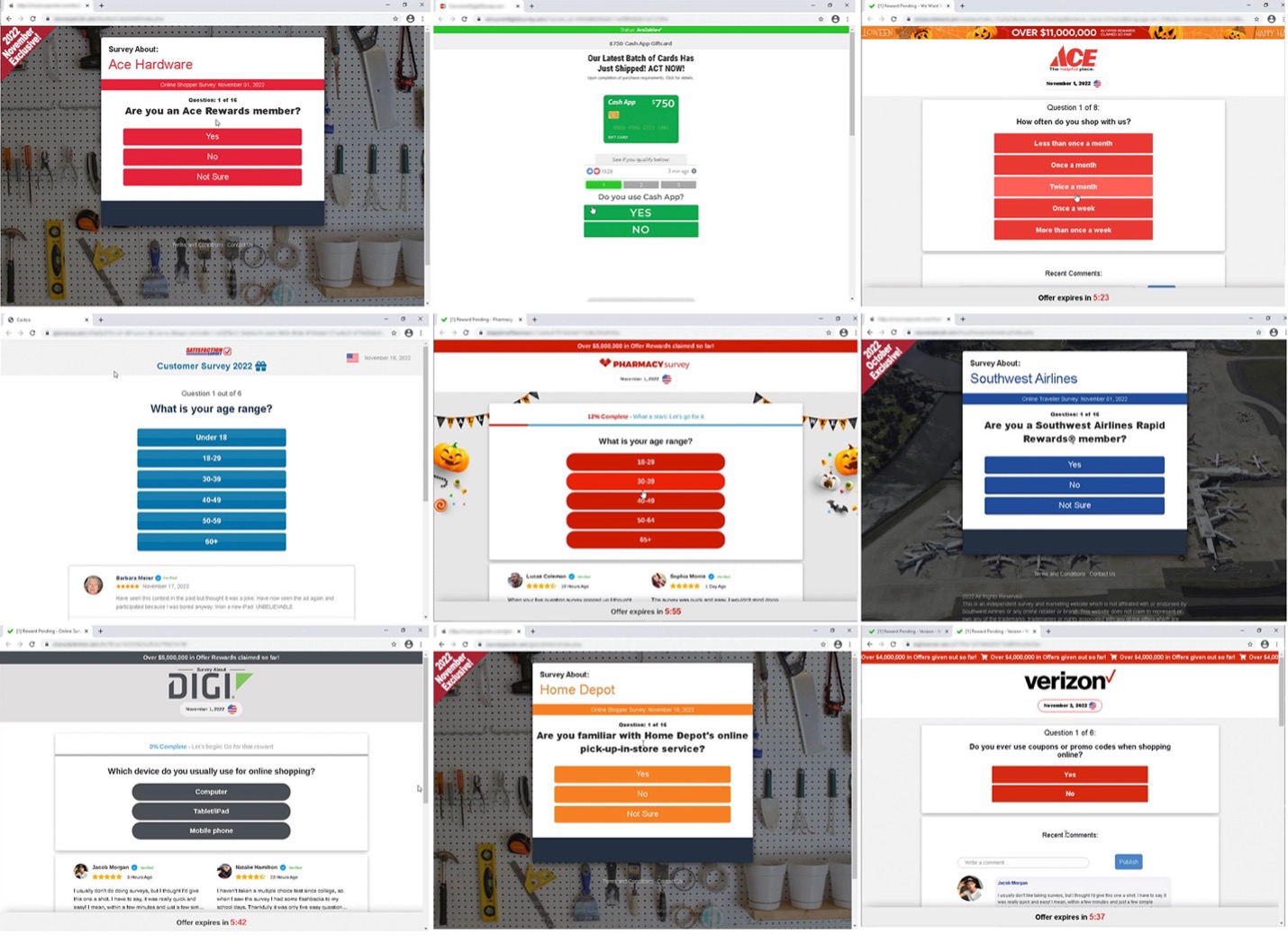Go back in Home Depot survey window
The image size is (1288, 935).
(x=441, y=644)
